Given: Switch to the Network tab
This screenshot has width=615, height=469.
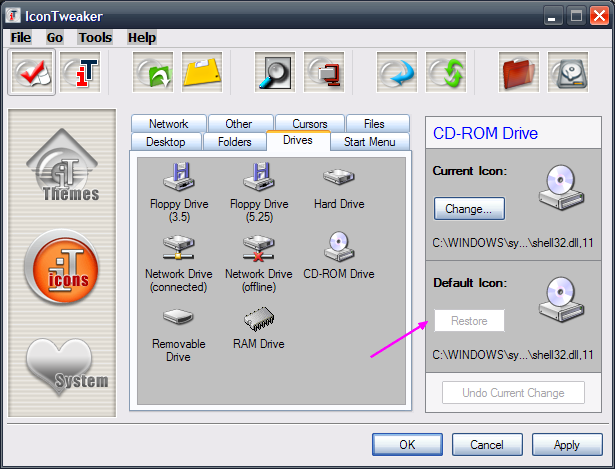Looking at the screenshot, I should tap(169, 124).
